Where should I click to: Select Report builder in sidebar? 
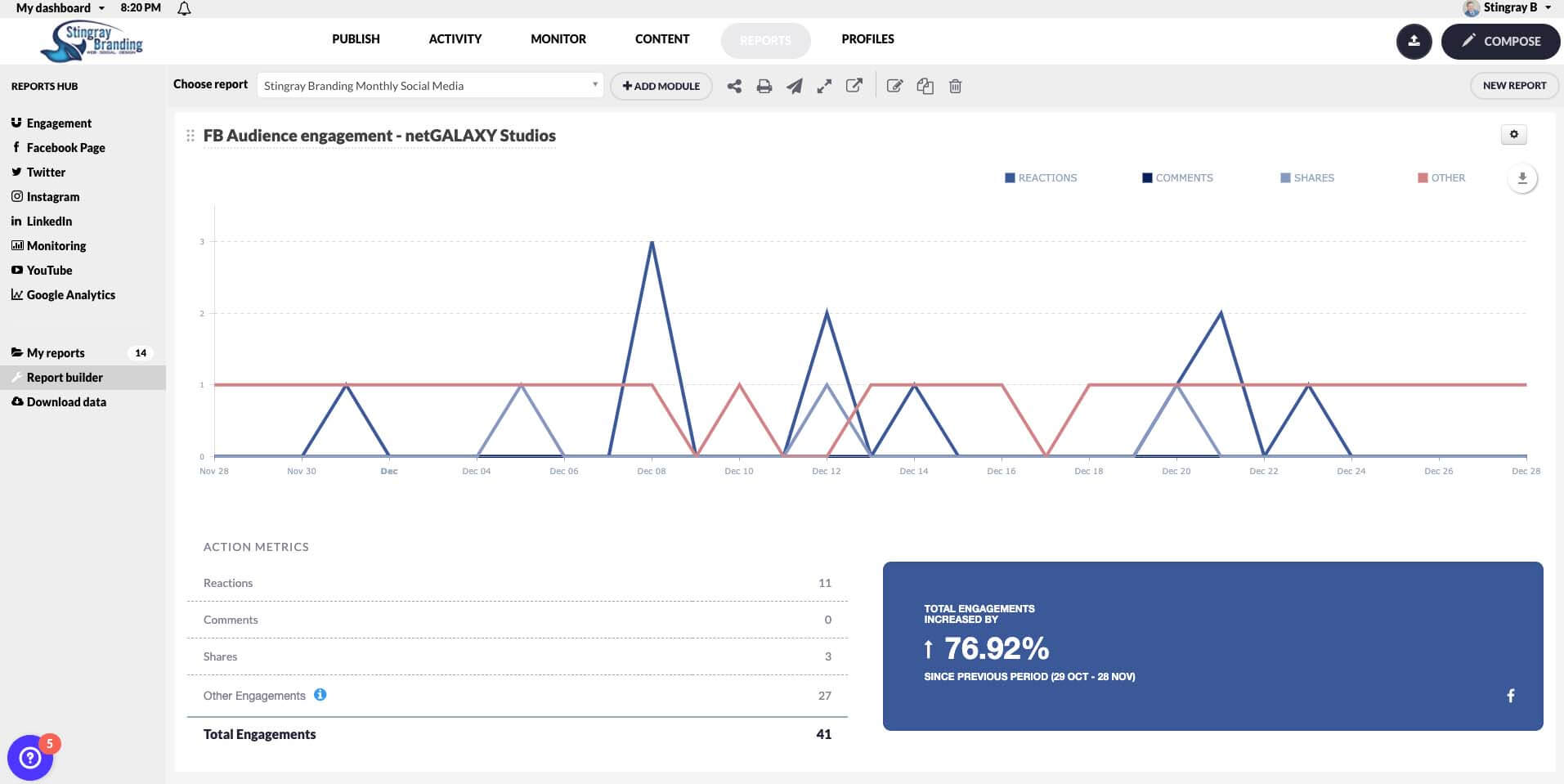pyautogui.click(x=83, y=378)
